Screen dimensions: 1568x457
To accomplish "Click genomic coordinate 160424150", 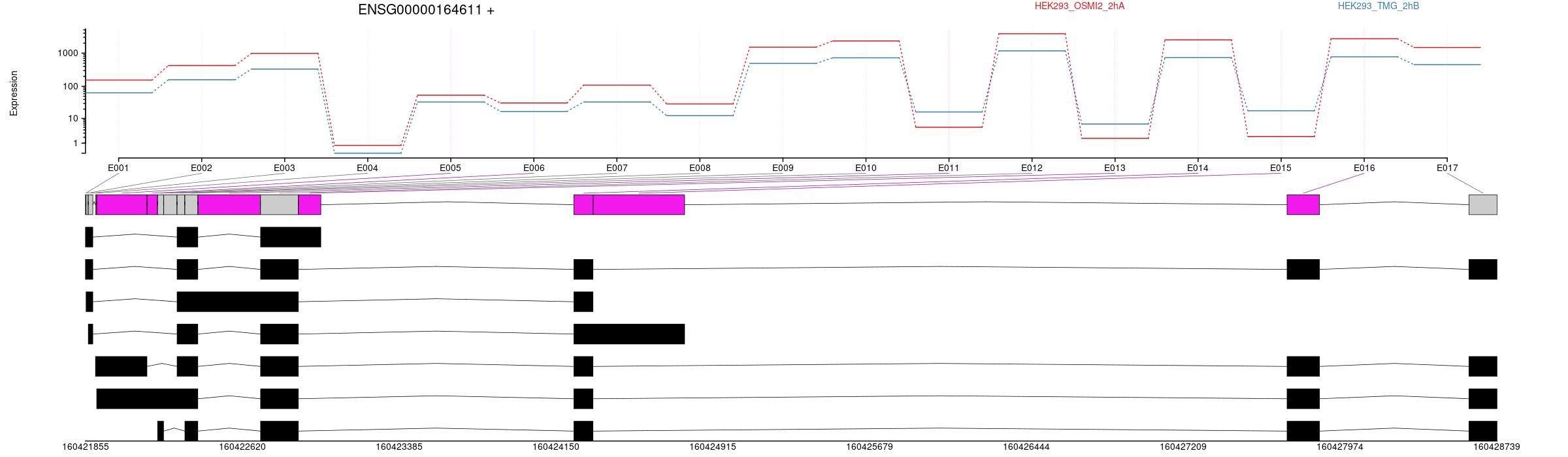I will coord(556,447).
